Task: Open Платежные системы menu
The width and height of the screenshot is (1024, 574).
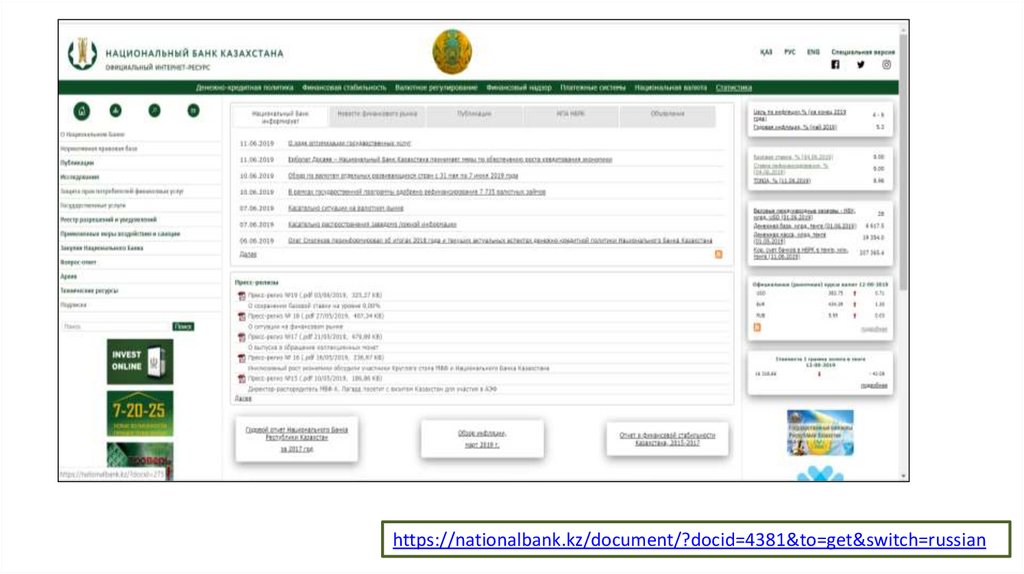Action: coord(593,88)
